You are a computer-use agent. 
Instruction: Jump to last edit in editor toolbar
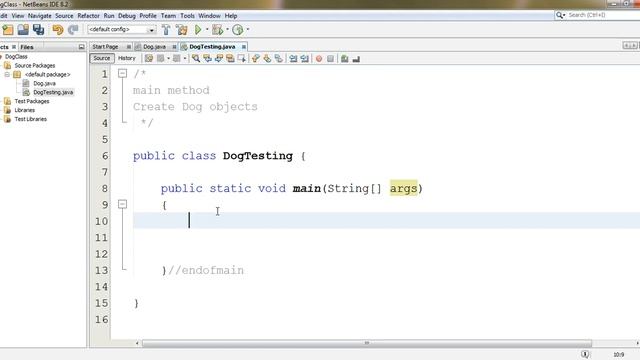(149, 59)
